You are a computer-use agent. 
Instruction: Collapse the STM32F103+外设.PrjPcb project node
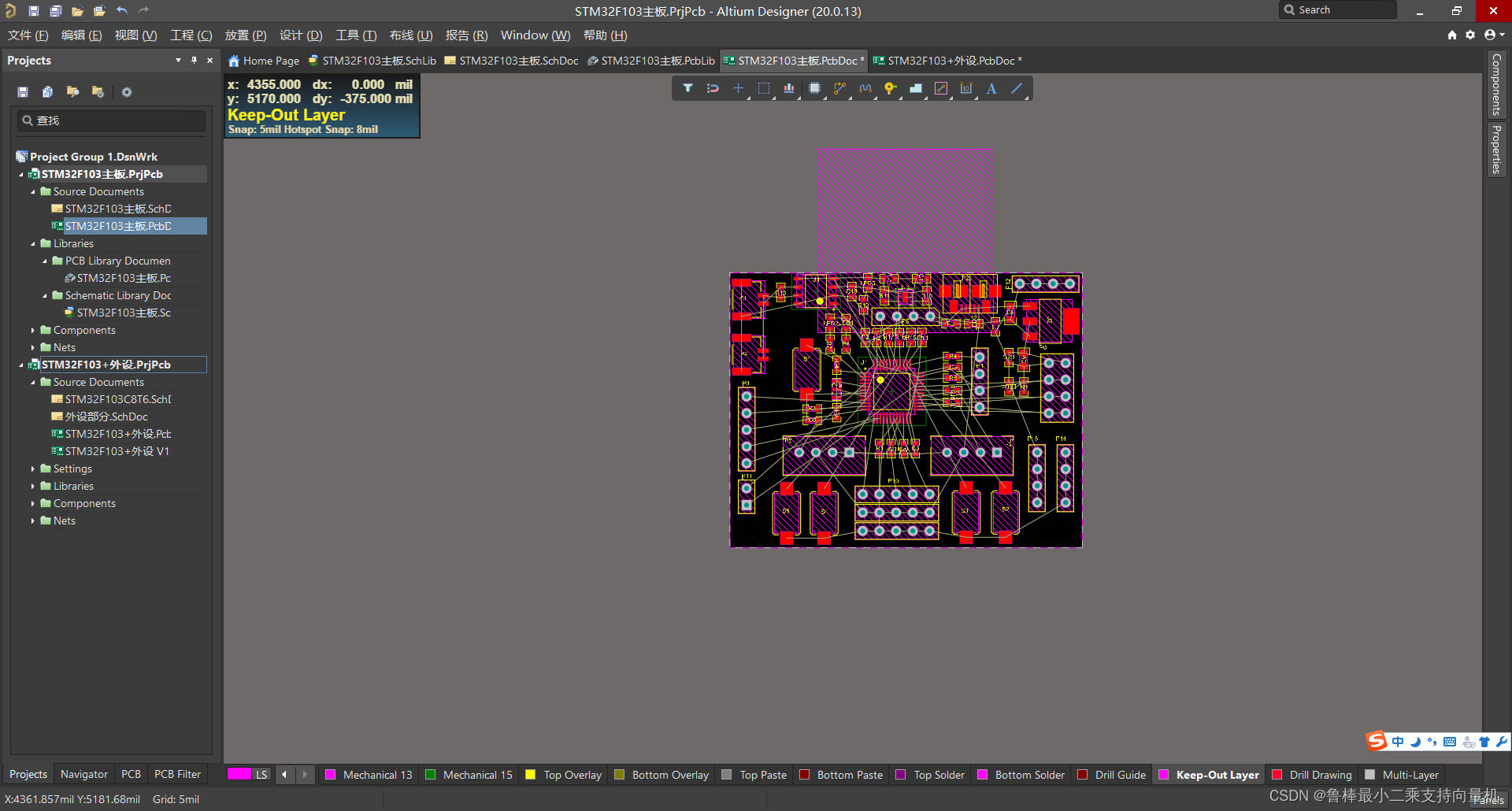pyautogui.click(x=21, y=365)
